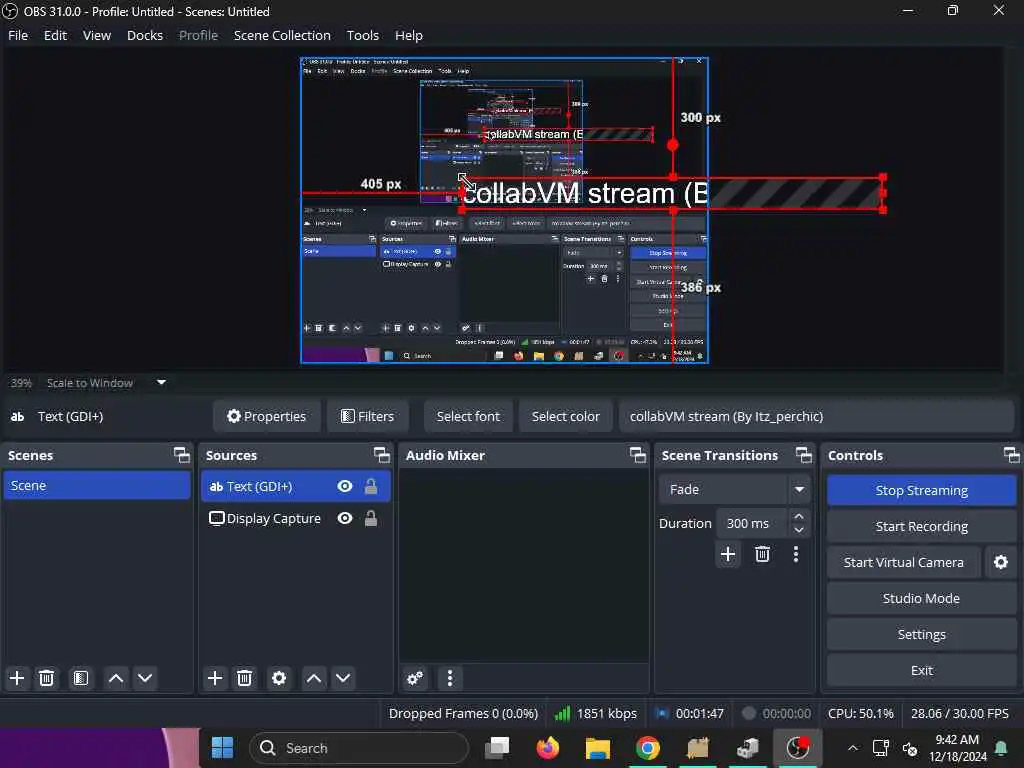This screenshot has width=1024, height=768.
Task: Remove the transition with the trash icon
Action: (762, 554)
